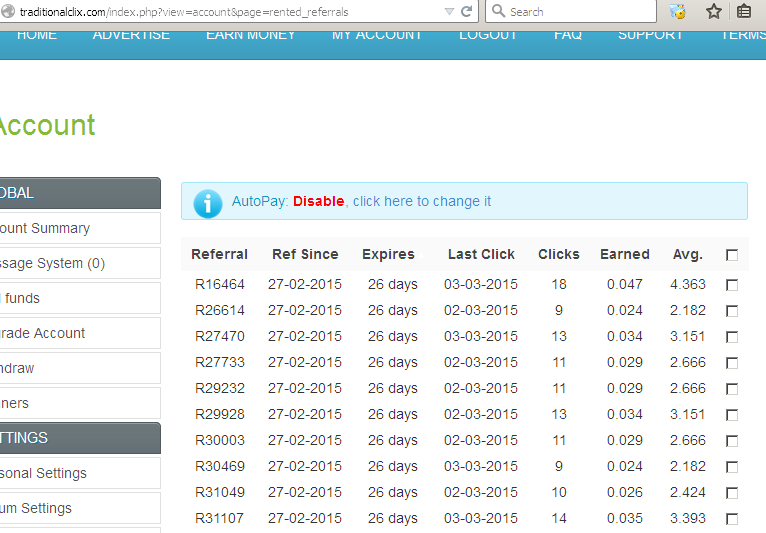Open Message System (0) in sidebar

pyautogui.click(x=80, y=263)
